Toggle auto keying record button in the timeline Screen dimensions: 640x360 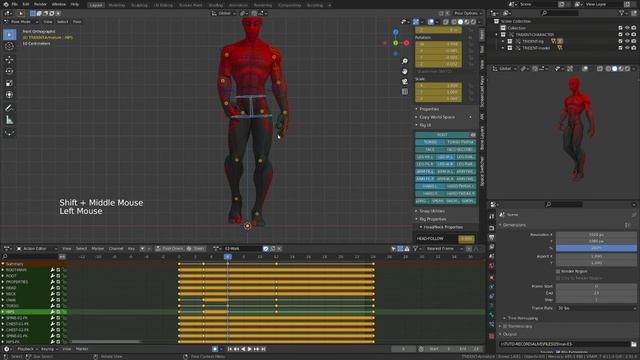(x=215, y=349)
